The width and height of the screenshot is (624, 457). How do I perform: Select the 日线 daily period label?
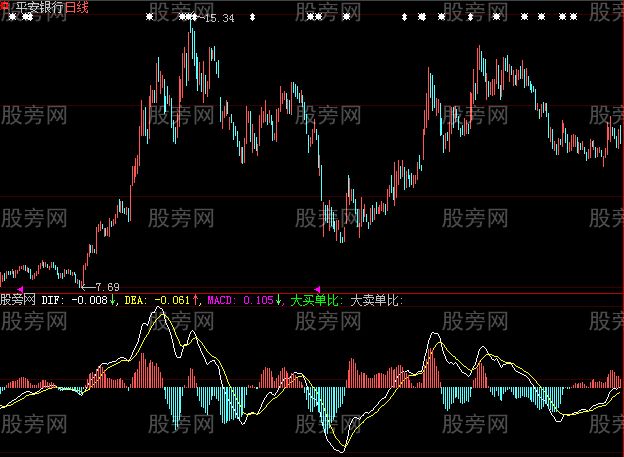tap(76, 7)
